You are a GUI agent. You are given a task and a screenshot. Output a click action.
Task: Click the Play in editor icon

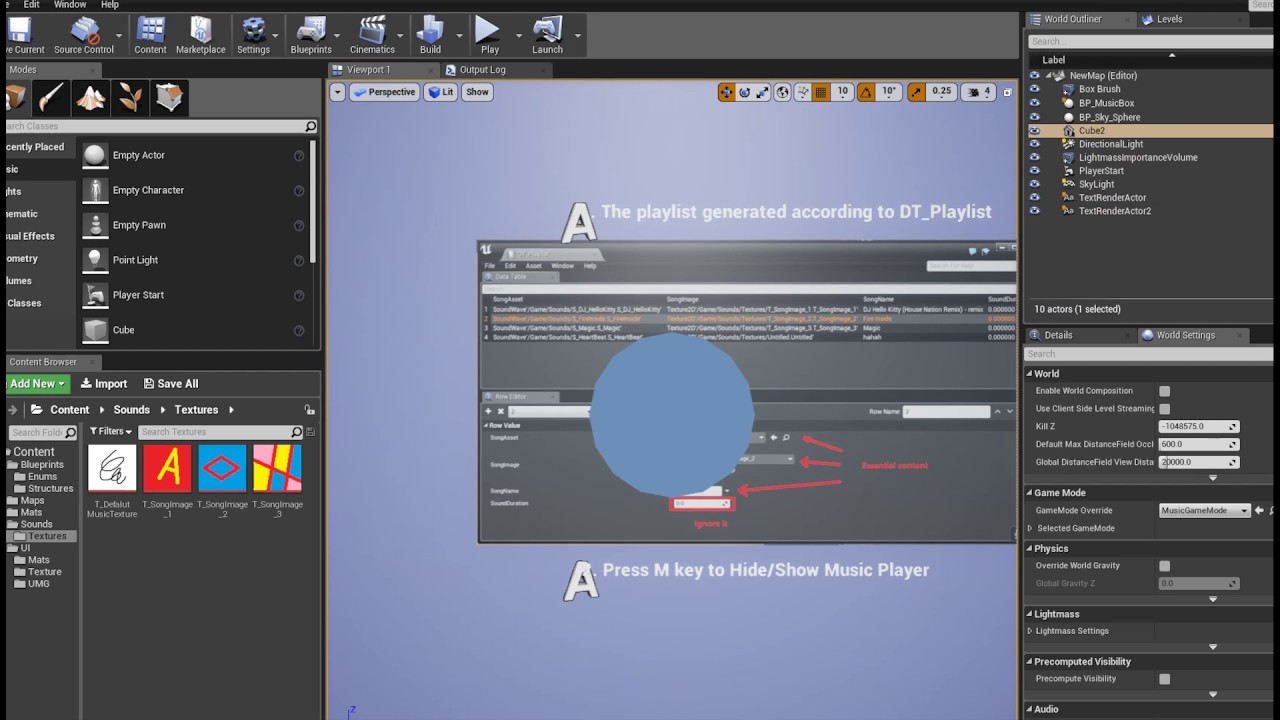coord(489,35)
